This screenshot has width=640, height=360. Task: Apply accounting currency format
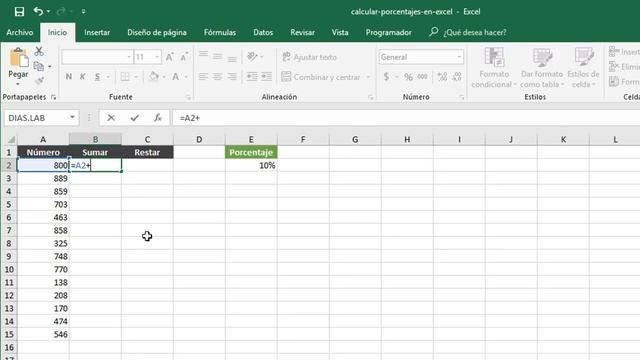(386, 77)
